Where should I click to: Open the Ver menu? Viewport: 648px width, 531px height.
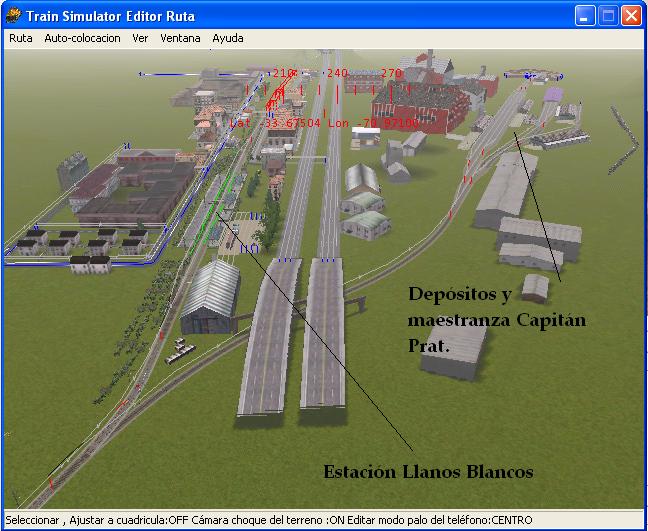(140, 38)
